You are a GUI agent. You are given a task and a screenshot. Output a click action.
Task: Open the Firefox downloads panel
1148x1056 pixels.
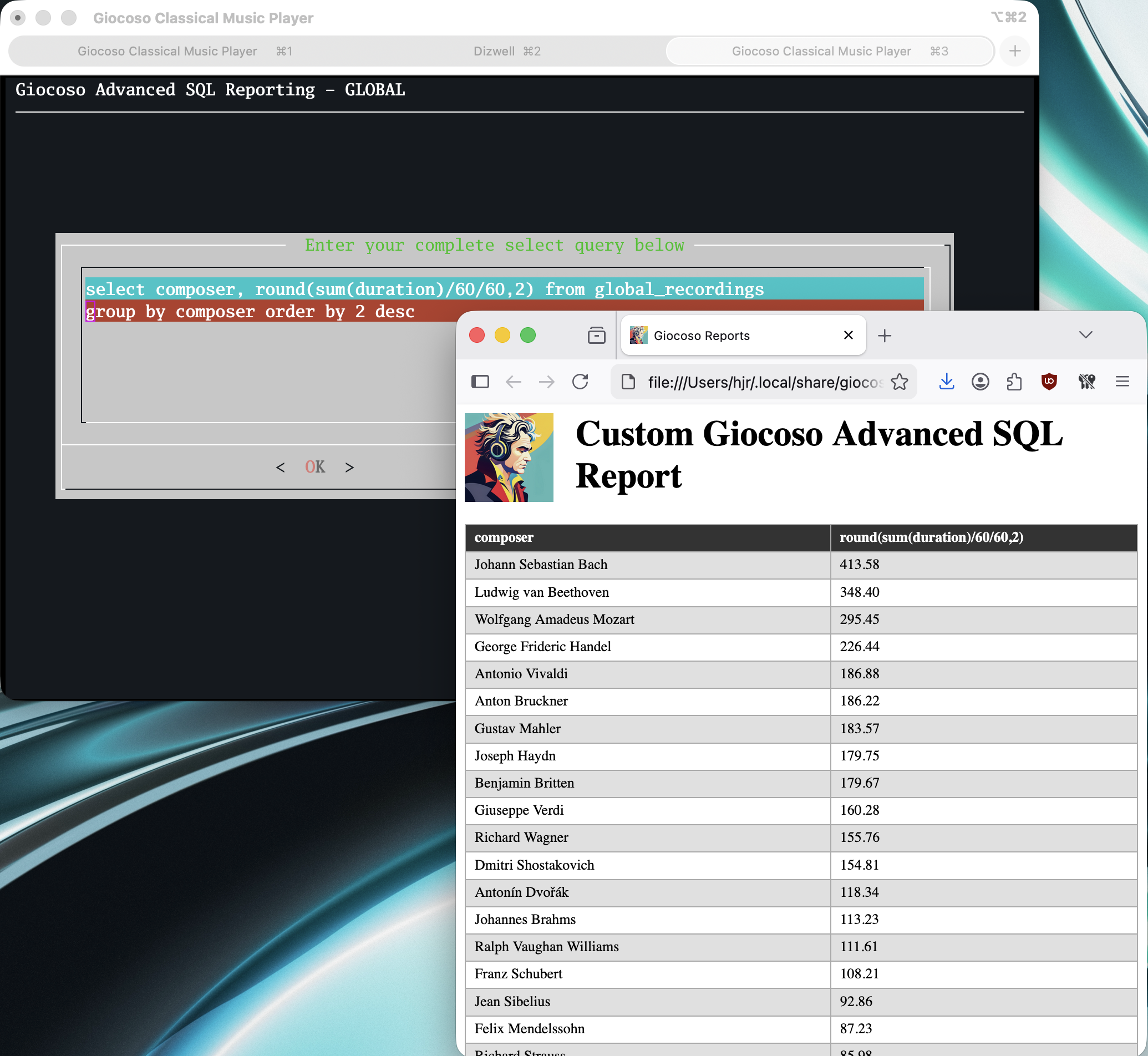pos(946,382)
